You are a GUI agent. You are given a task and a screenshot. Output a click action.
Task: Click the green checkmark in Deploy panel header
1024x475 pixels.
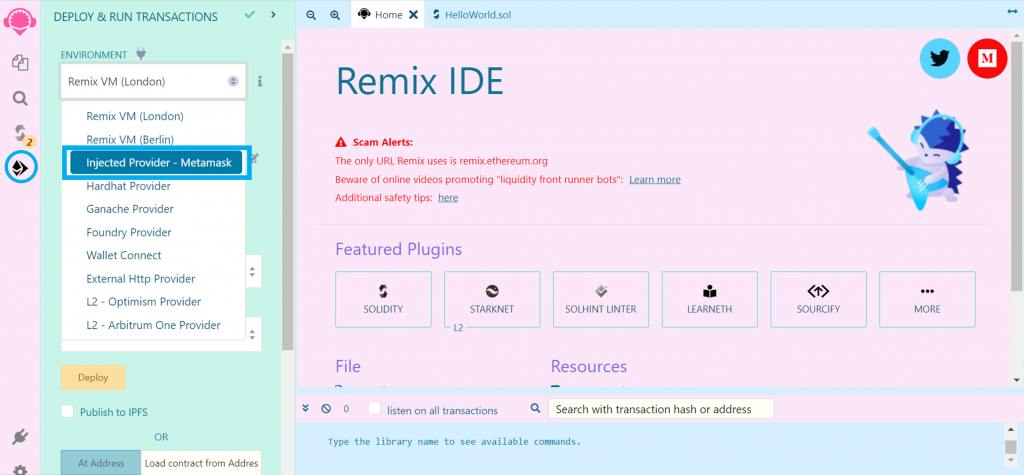[x=249, y=14]
